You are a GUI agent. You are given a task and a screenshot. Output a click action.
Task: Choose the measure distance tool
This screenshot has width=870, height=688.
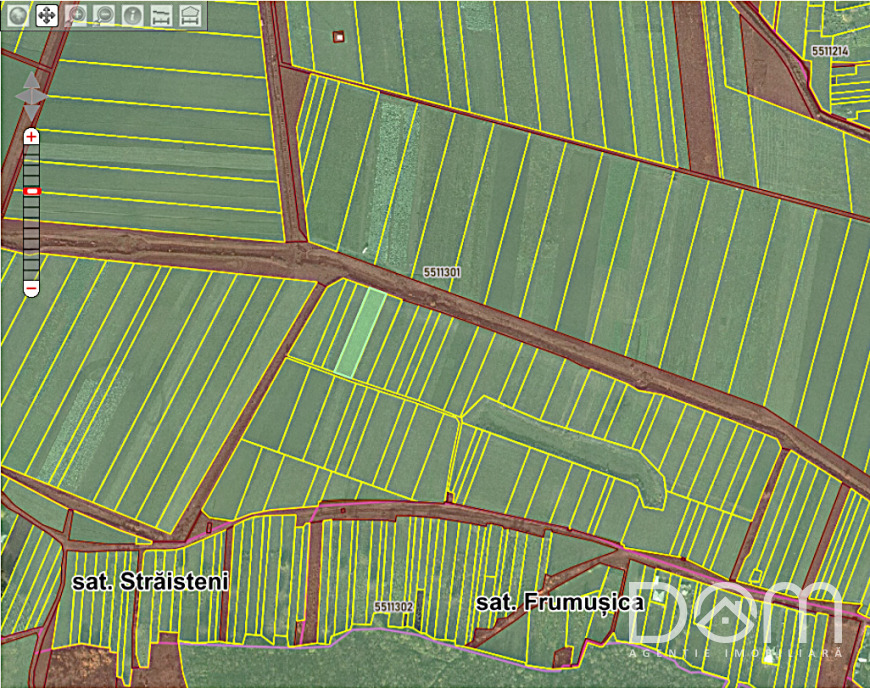pos(162,15)
